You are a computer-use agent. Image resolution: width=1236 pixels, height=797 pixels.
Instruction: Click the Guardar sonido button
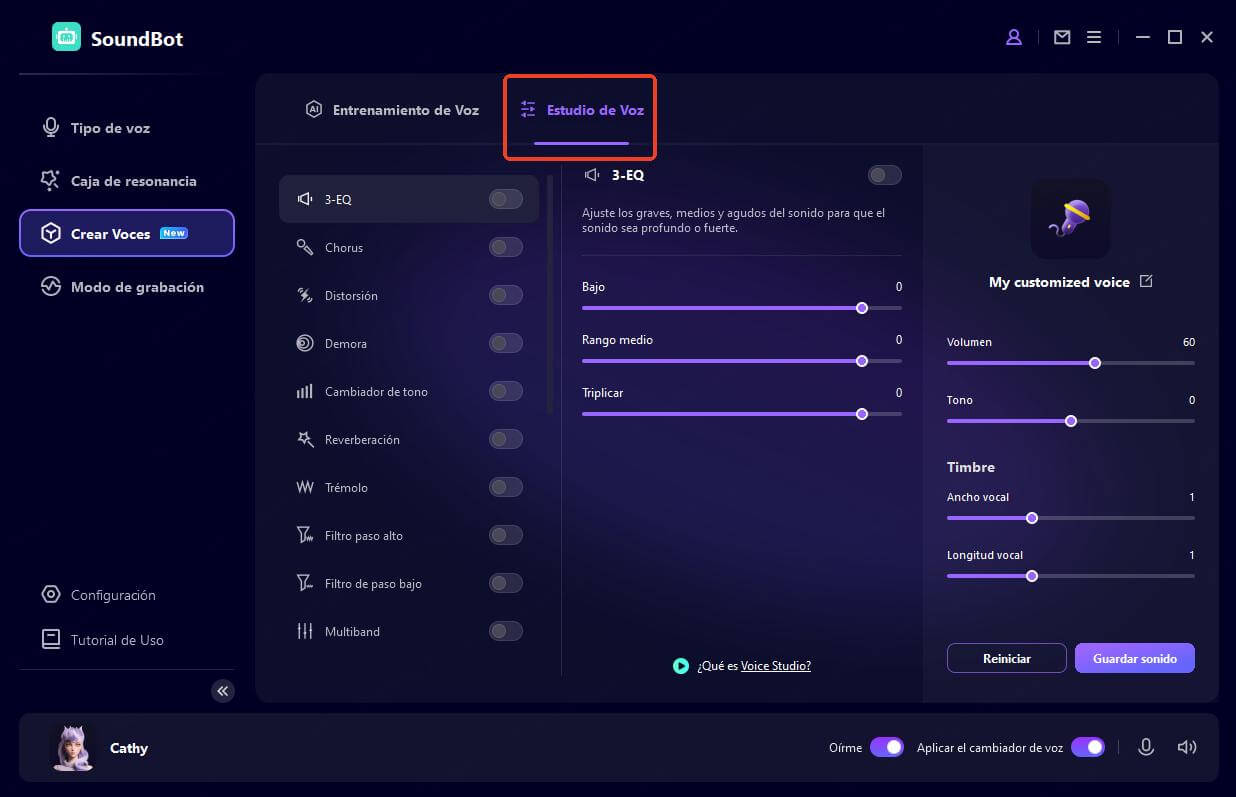[x=1134, y=658]
